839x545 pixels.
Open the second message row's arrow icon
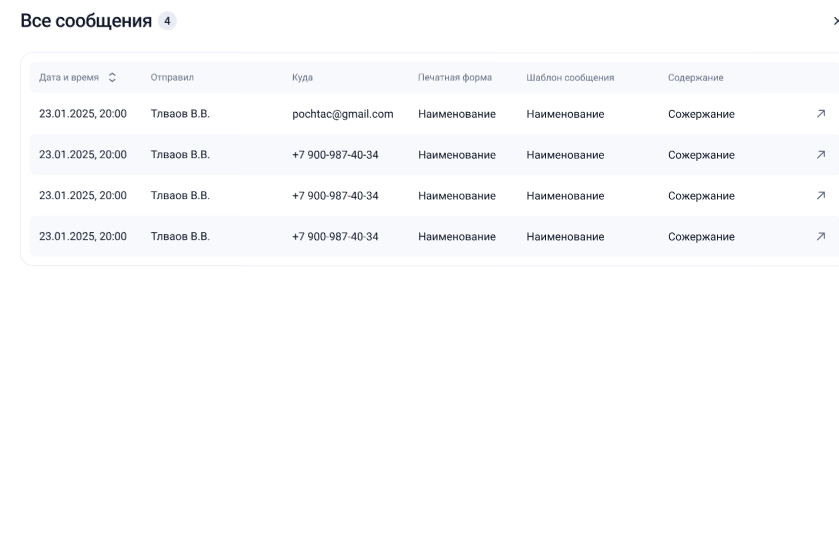click(x=821, y=155)
